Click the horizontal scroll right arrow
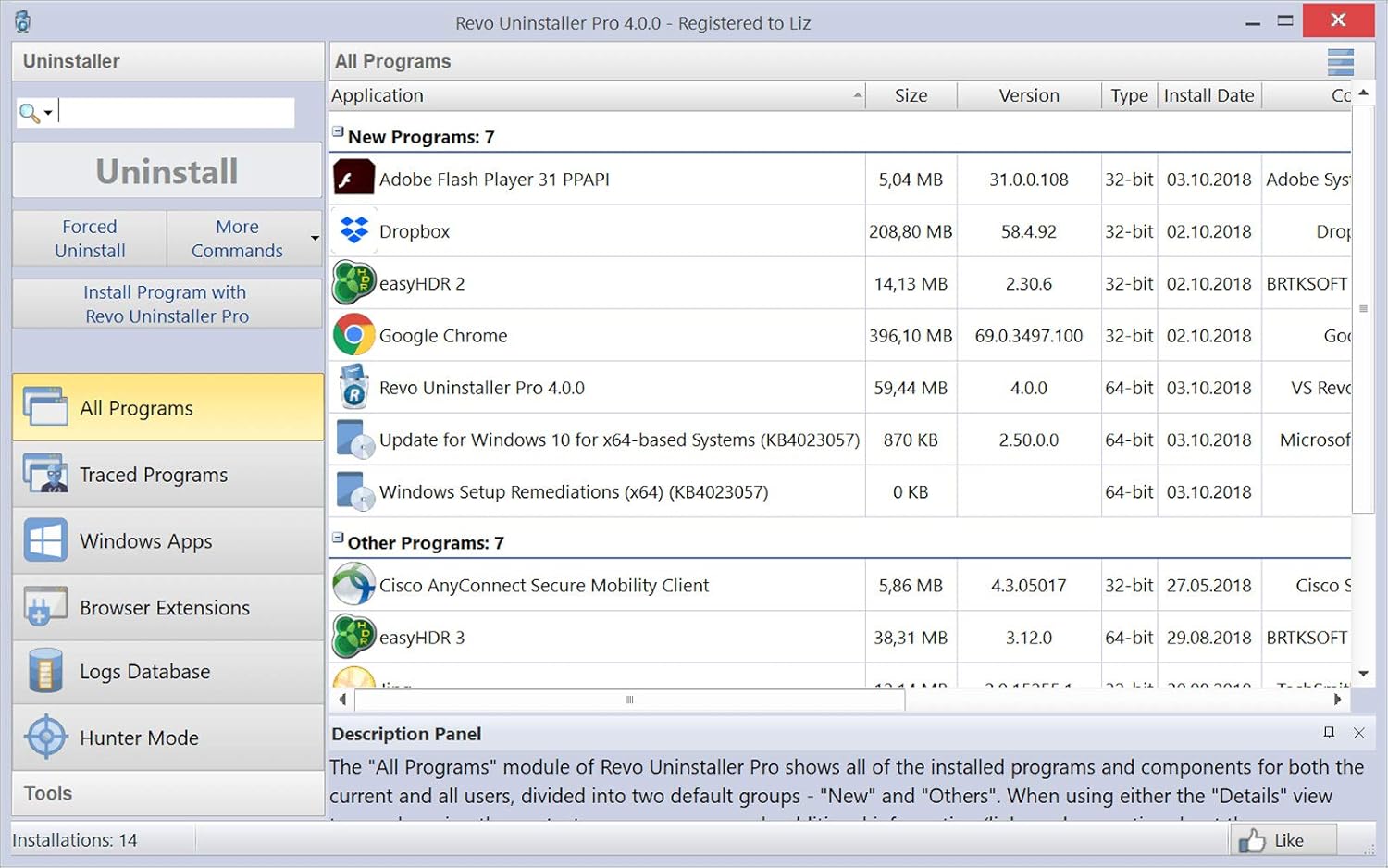Viewport: 1388px width, 868px height. (1337, 700)
